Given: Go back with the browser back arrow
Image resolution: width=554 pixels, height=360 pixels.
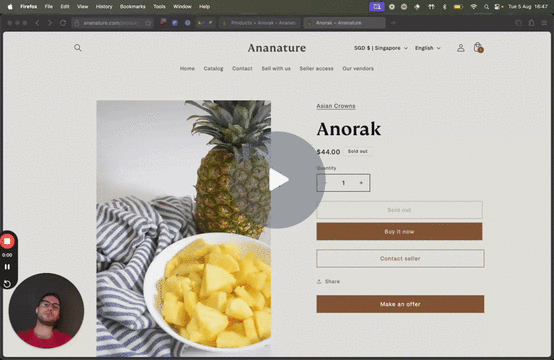Looking at the screenshot, I should (x=37, y=23).
